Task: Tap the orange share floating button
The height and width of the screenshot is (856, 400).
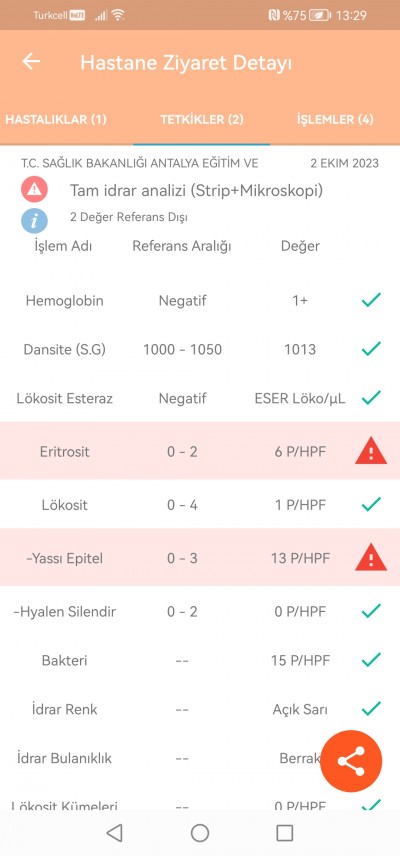Action: pyautogui.click(x=351, y=761)
